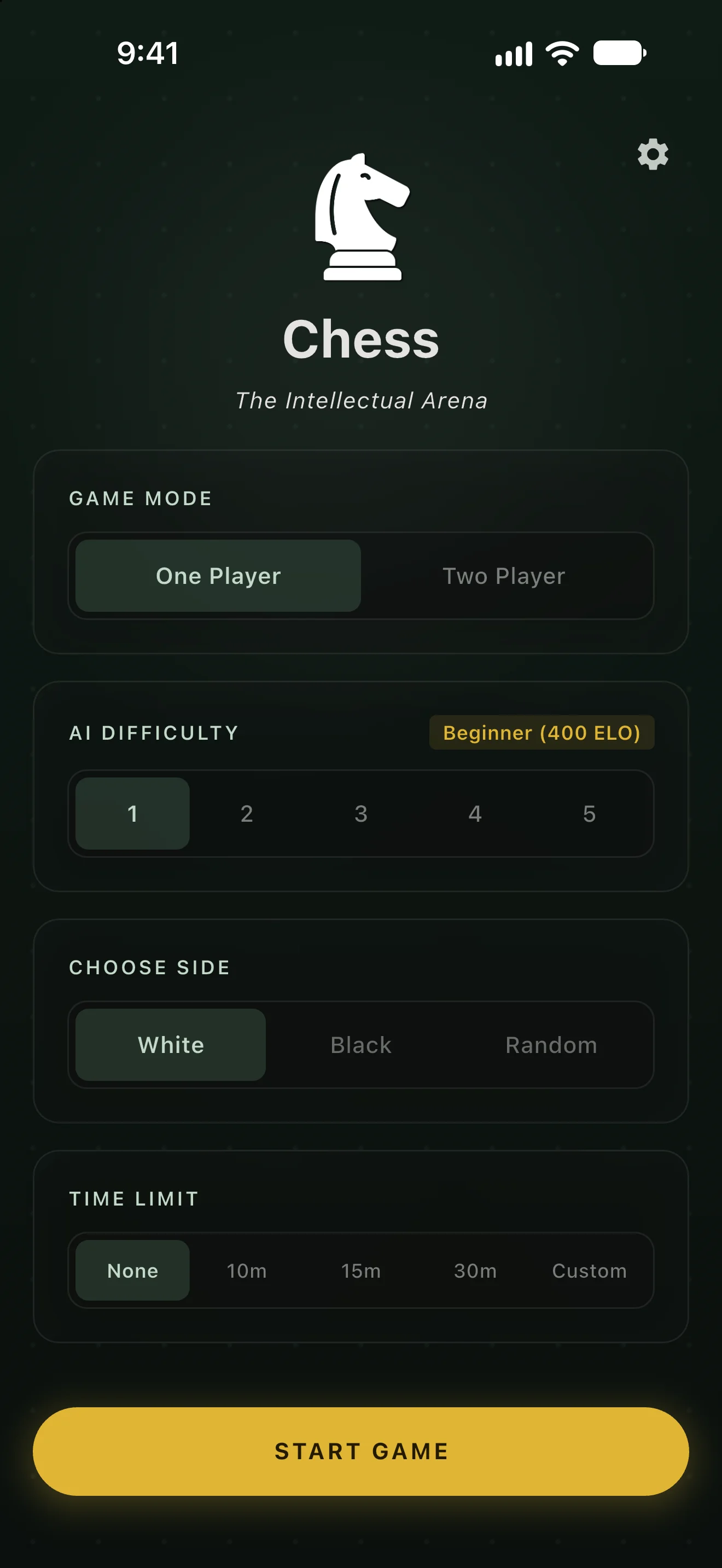Screen dimensions: 722x1568
Task: Play as White side
Action: [x=171, y=1045]
